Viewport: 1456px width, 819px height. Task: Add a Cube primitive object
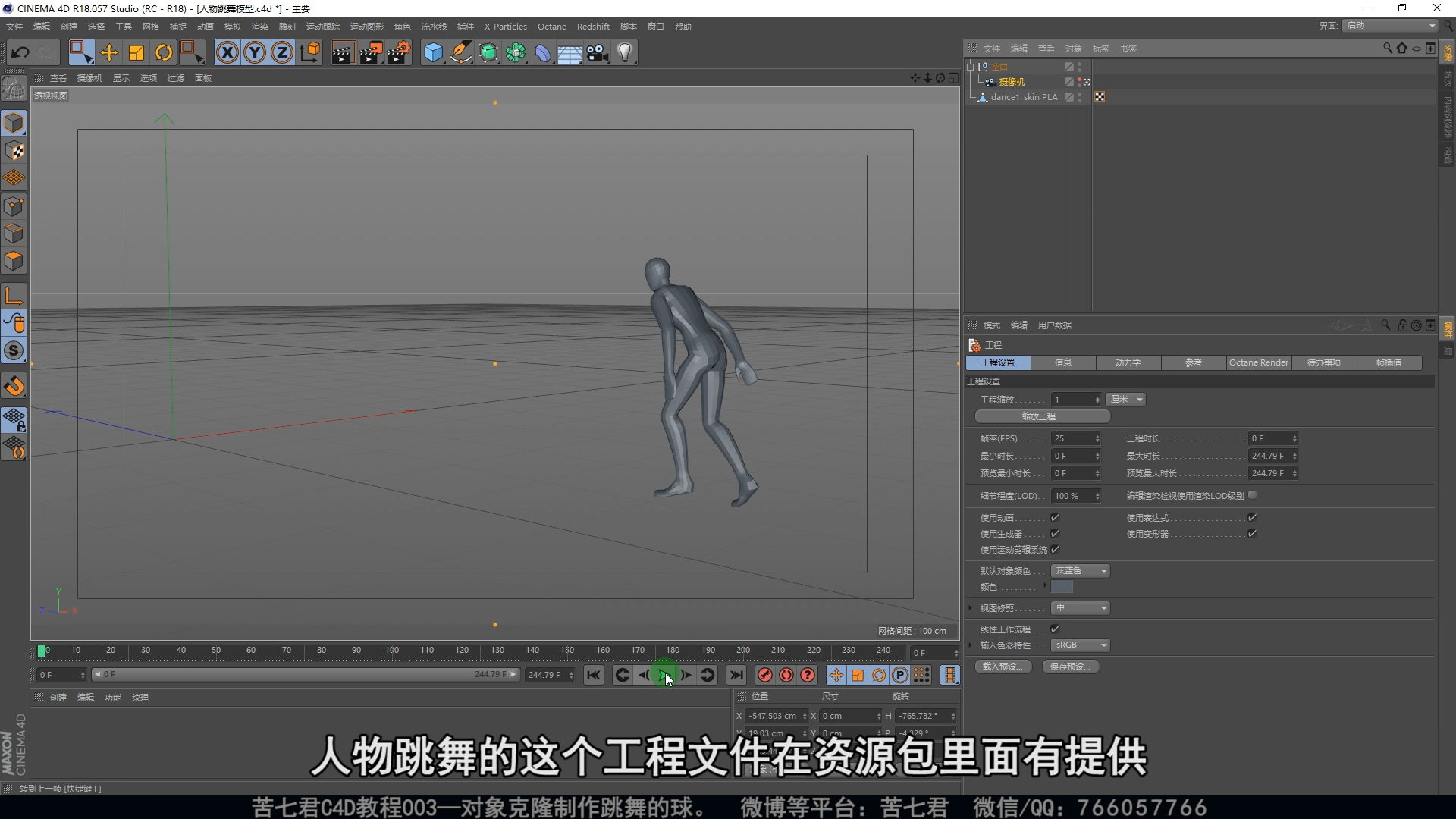pos(433,52)
